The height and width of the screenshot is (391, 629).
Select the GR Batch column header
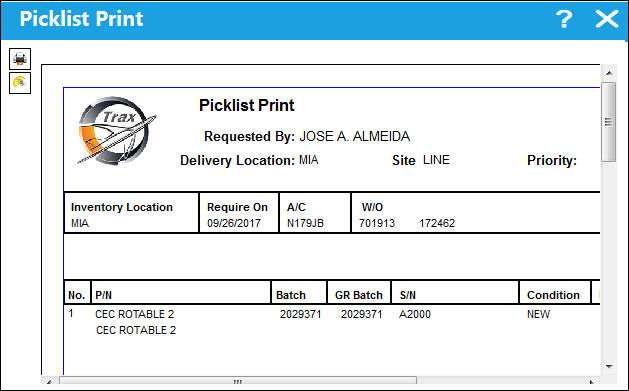[359, 295]
